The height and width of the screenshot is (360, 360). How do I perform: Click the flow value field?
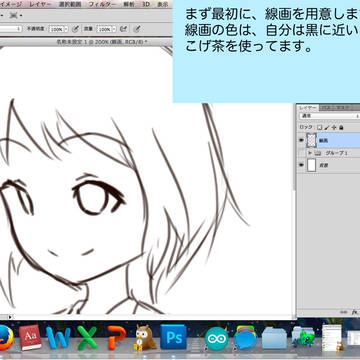[104, 29]
